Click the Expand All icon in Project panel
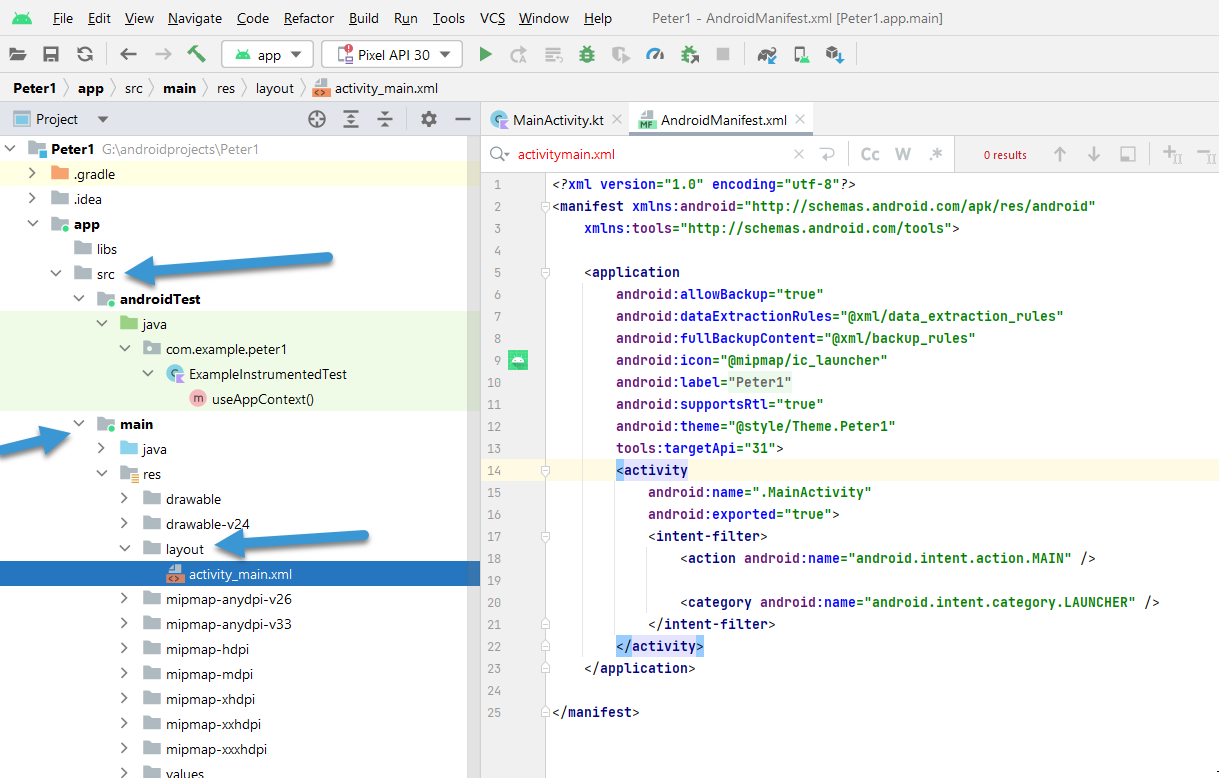Viewport: 1219px width, 778px height. 351,119
